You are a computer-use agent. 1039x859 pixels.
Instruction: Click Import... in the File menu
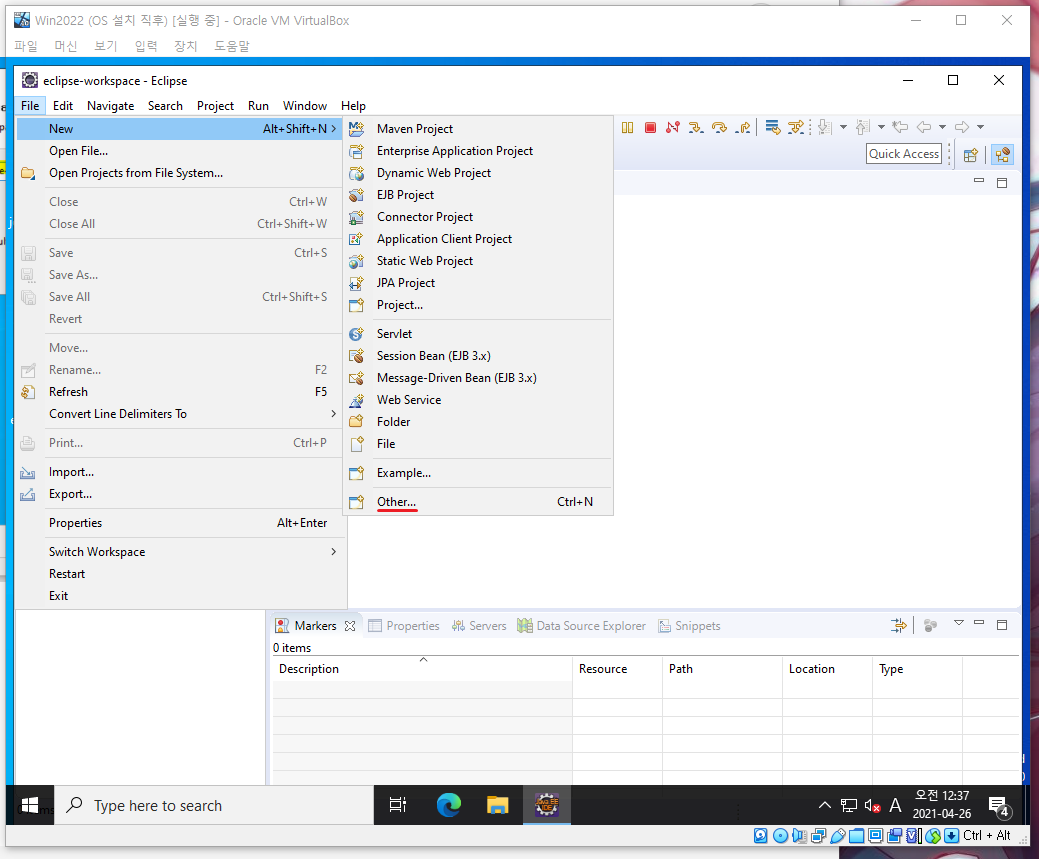[180, 472]
